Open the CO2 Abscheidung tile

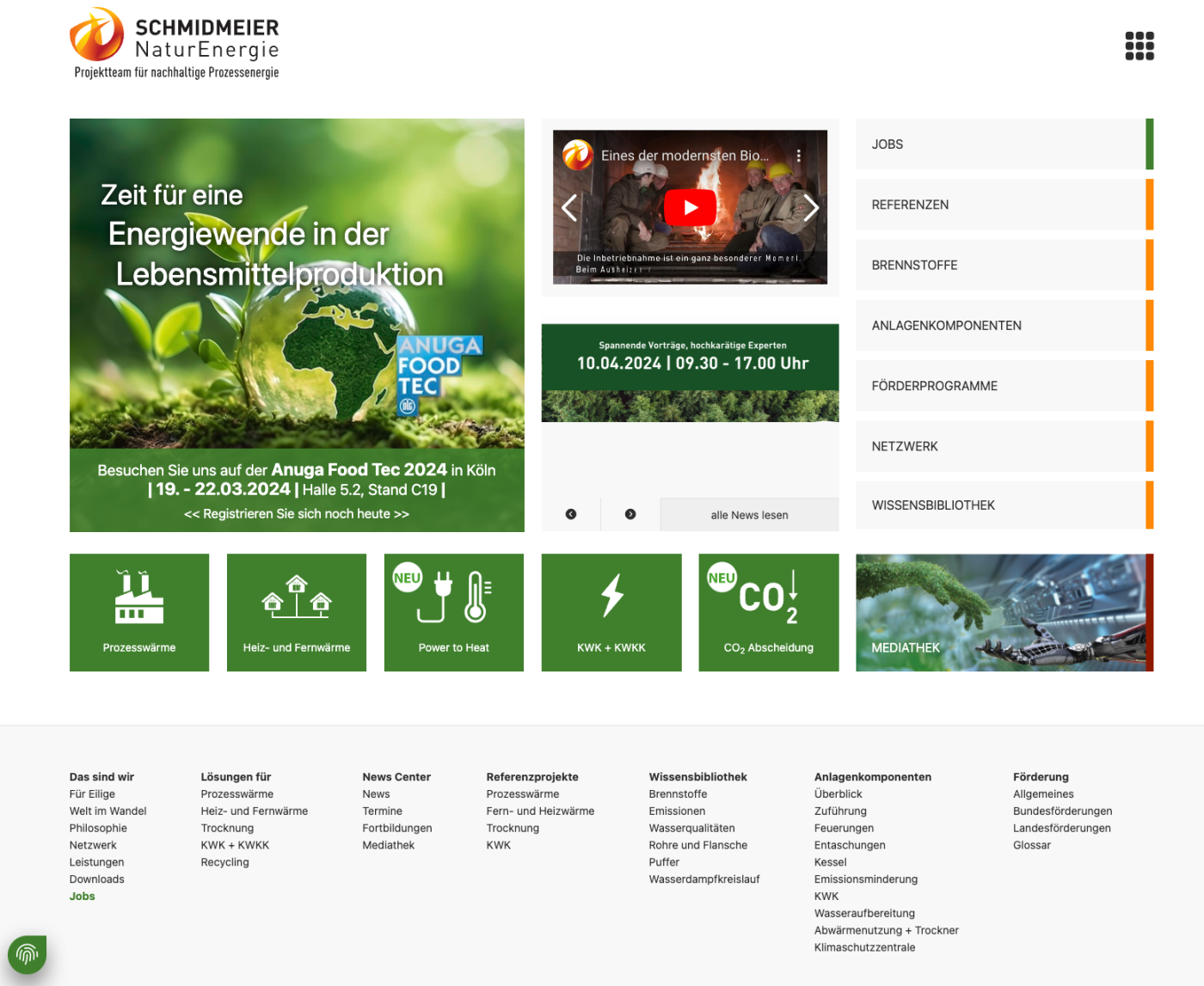tap(768, 612)
